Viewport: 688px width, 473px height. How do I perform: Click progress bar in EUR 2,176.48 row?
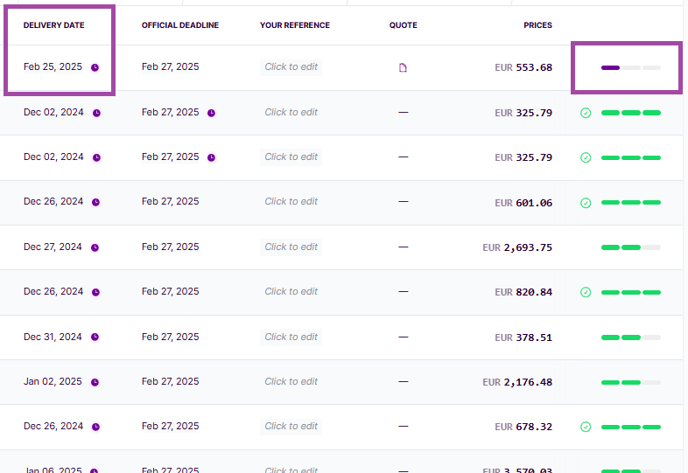[x=630, y=382]
